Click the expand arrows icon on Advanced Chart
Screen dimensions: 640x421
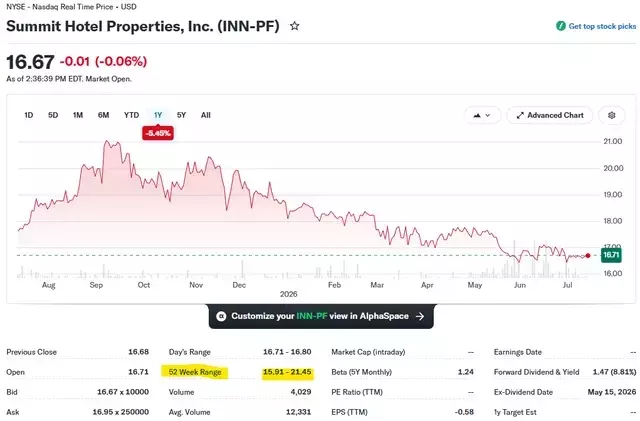(x=520, y=116)
